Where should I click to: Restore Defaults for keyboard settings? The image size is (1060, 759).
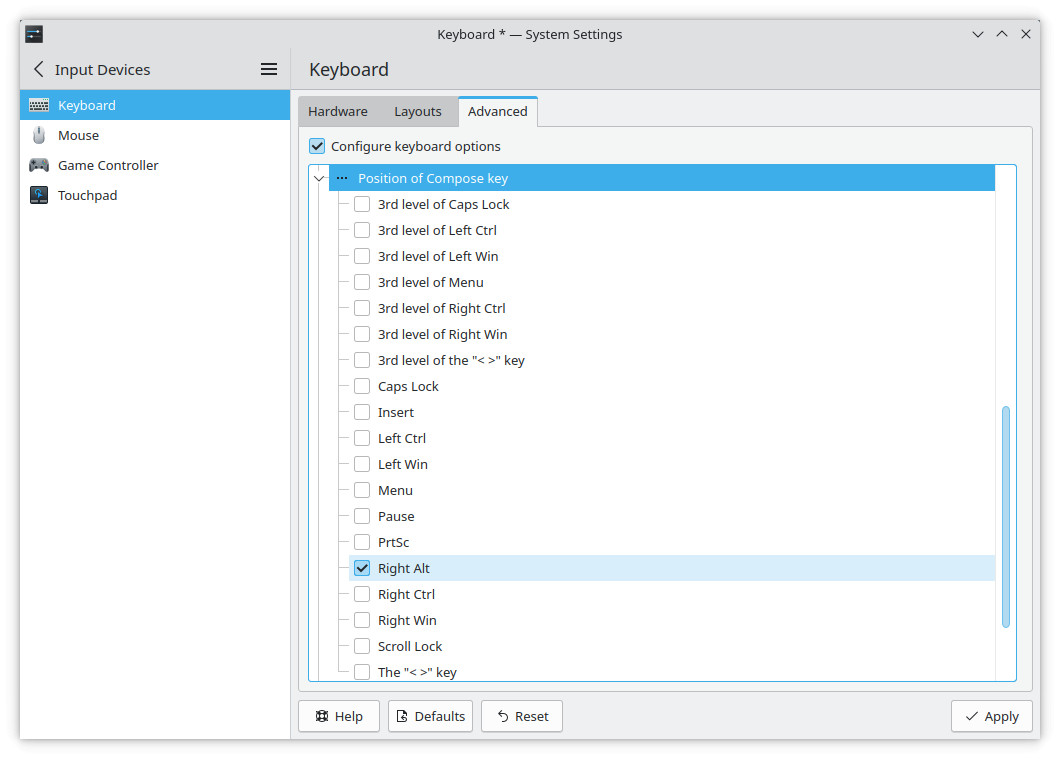(x=431, y=716)
